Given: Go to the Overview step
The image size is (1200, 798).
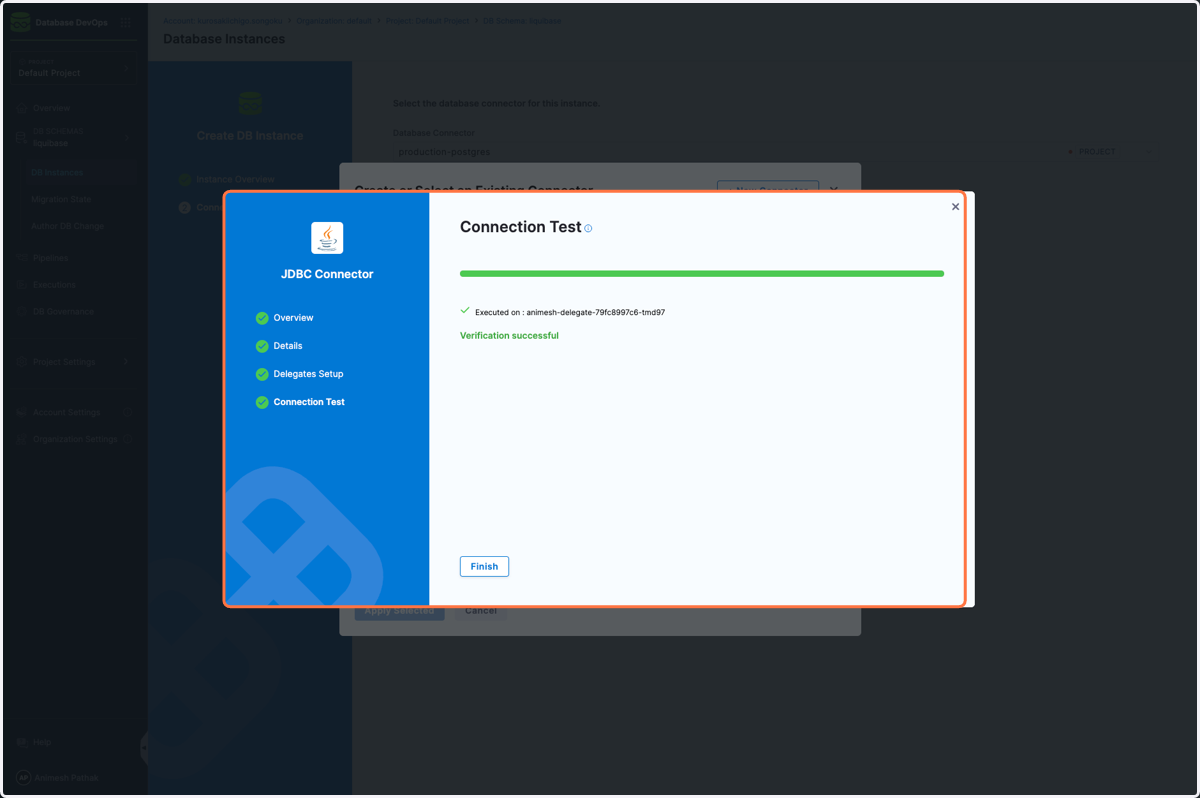Looking at the screenshot, I should point(293,318).
